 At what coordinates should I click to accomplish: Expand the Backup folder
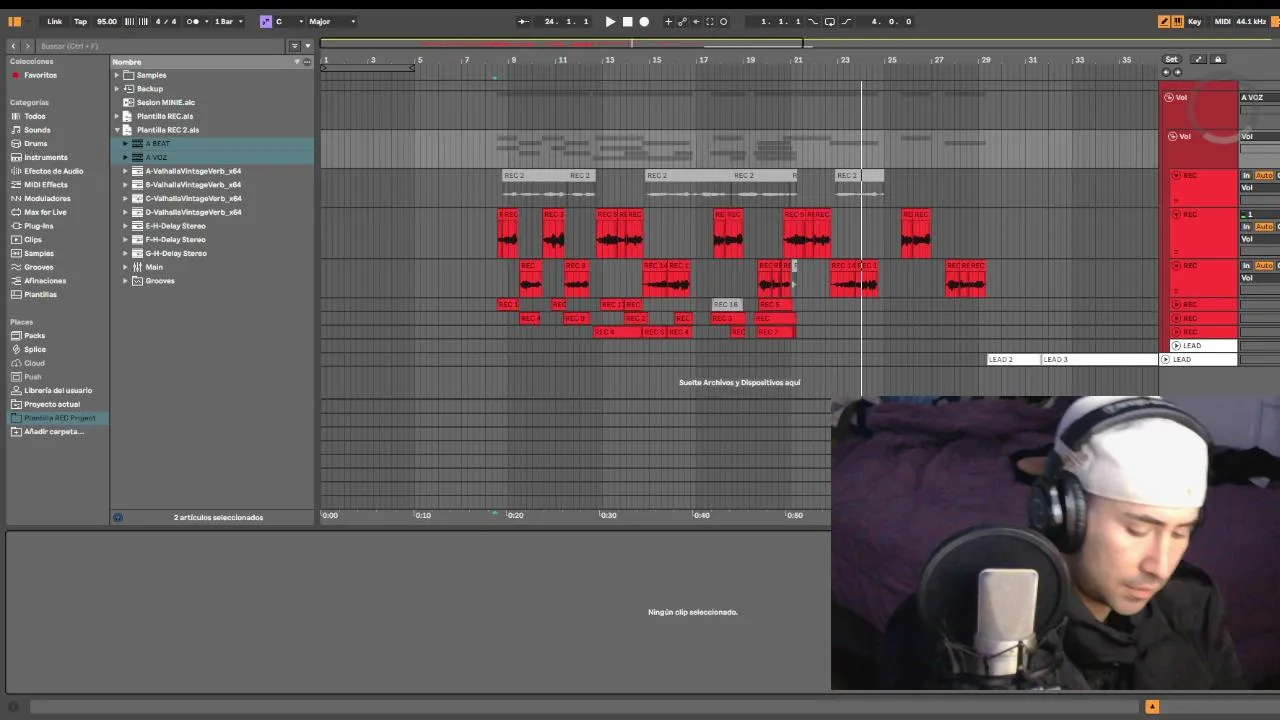(117, 89)
